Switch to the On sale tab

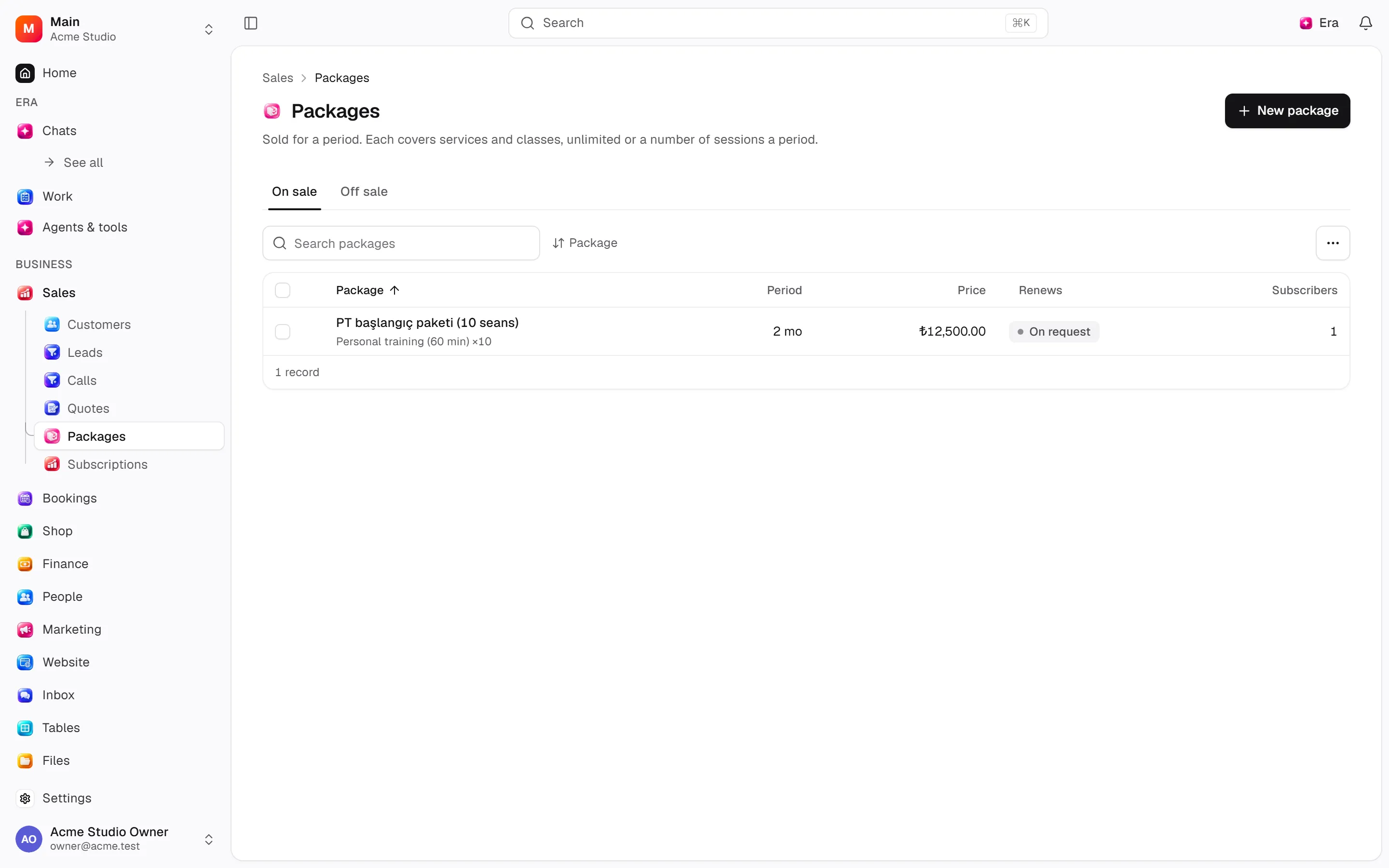[295, 192]
